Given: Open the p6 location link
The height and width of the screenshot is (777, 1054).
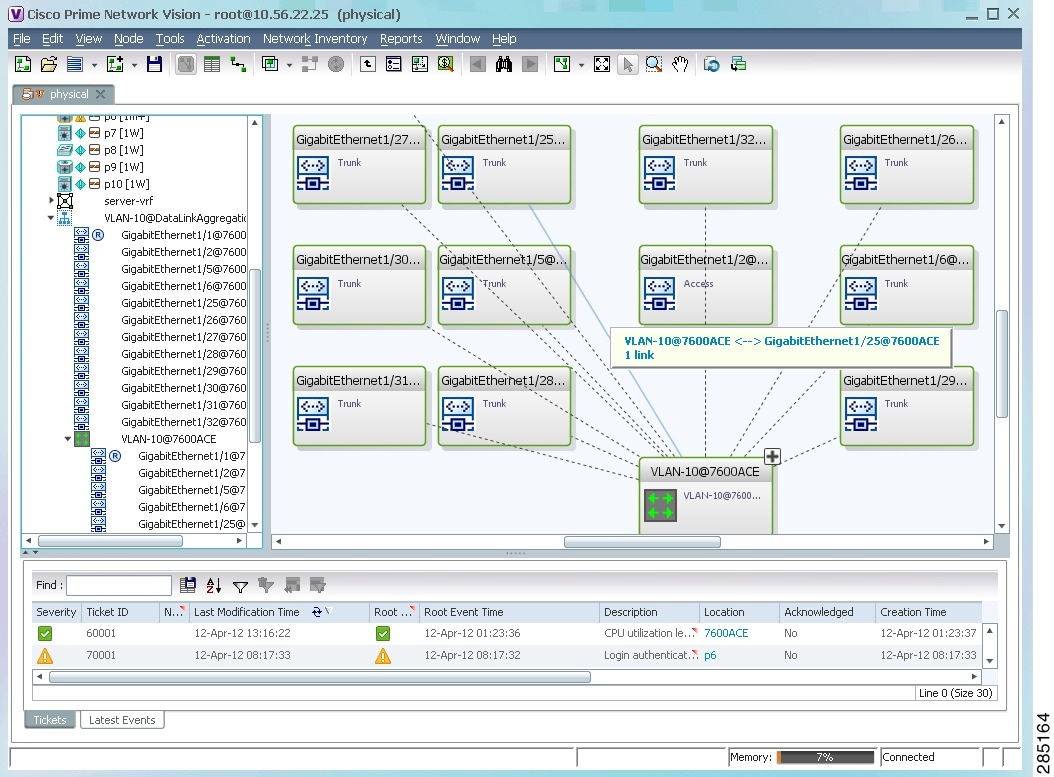Looking at the screenshot, I should point(710,655).
